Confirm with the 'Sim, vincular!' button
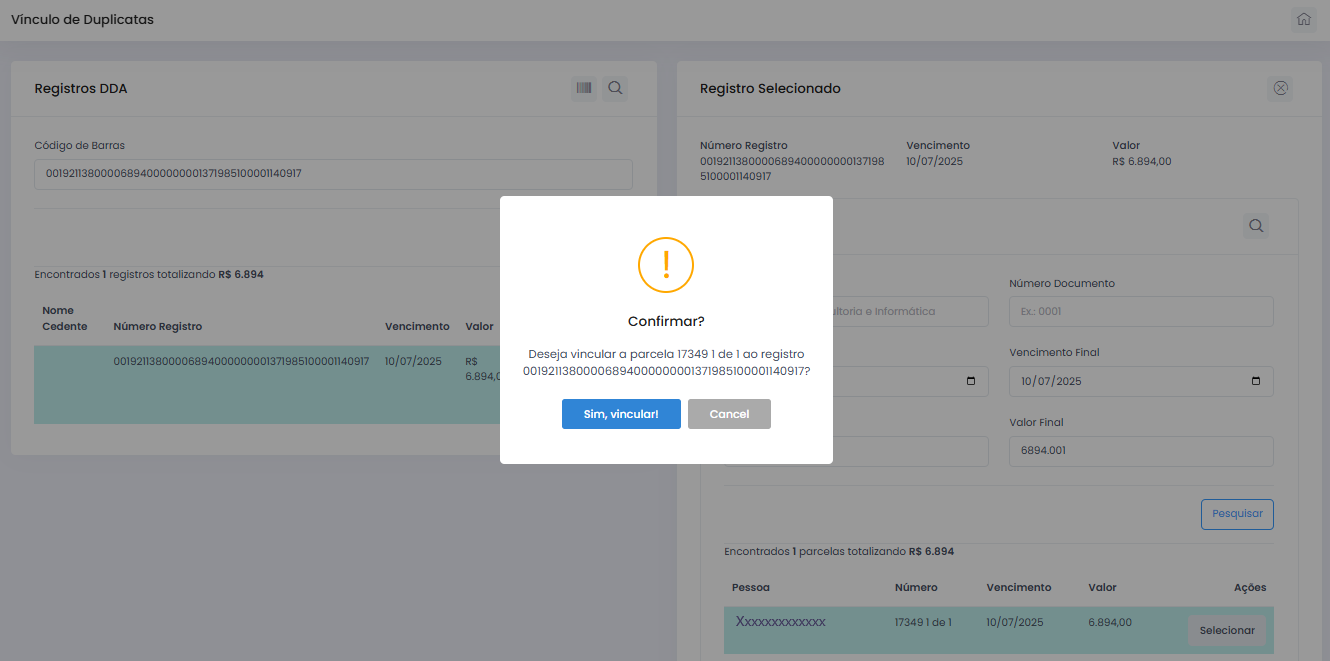 coord(621,414)
